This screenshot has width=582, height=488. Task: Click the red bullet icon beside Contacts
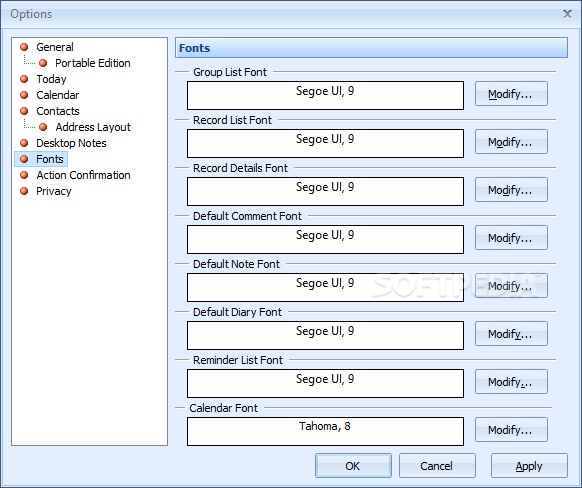click(24, 111)
